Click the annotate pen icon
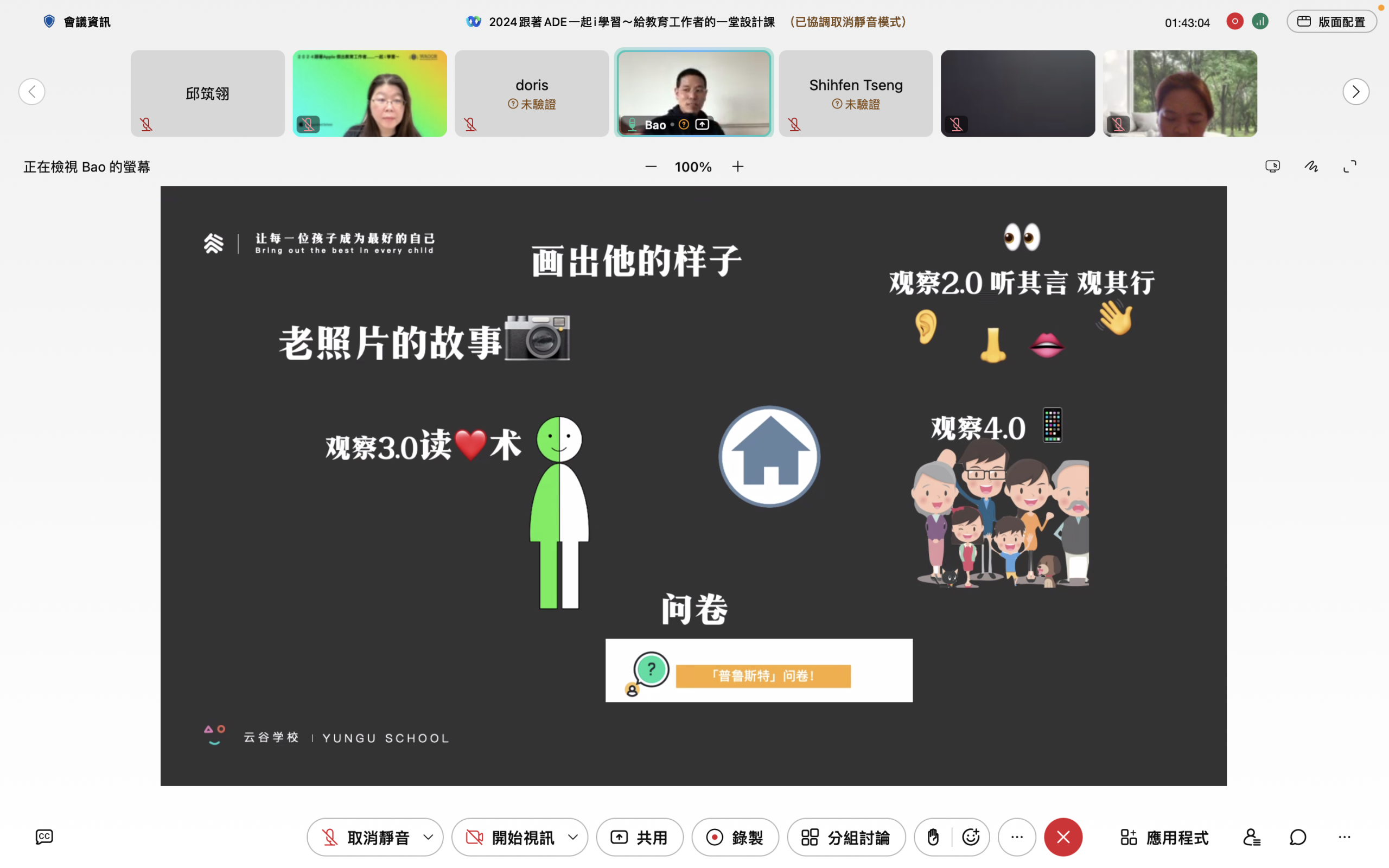Image resolution: width=1389 pixels, height=868 pixels. pos(1311,167)
